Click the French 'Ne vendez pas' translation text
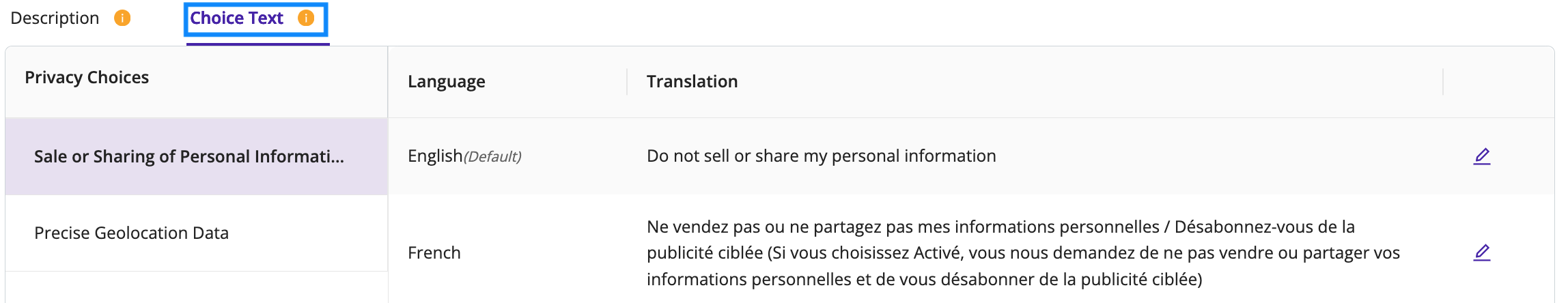 1023,252
